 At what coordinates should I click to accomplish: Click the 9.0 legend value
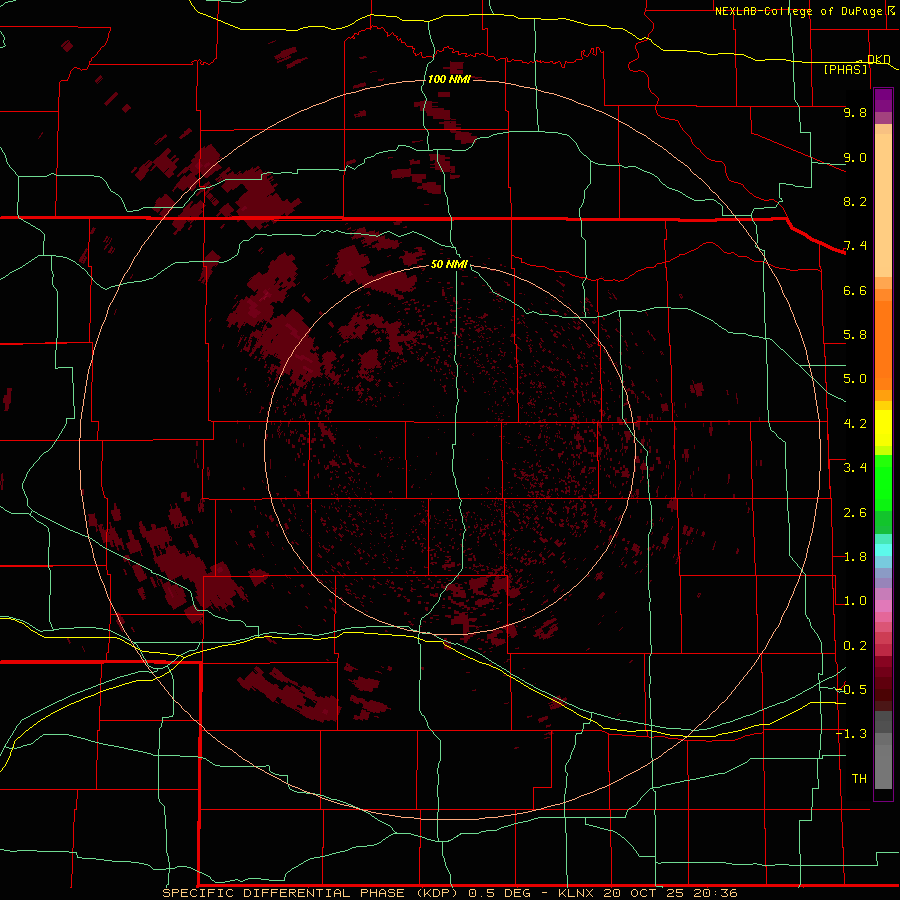[x=855, y=157]
